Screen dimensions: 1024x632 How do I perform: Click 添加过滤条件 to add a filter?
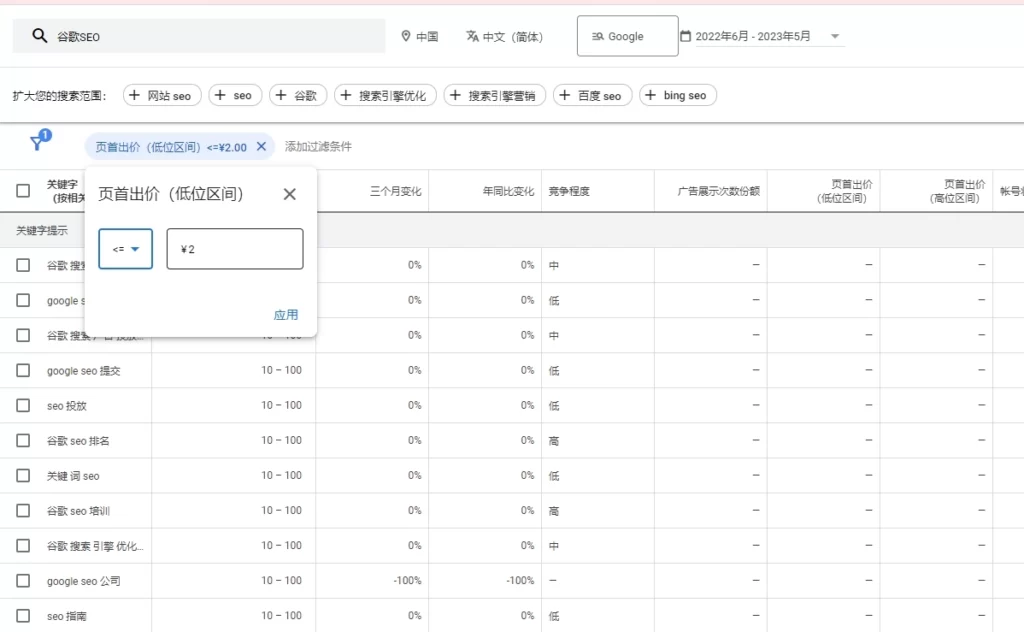tap(318, 146)
